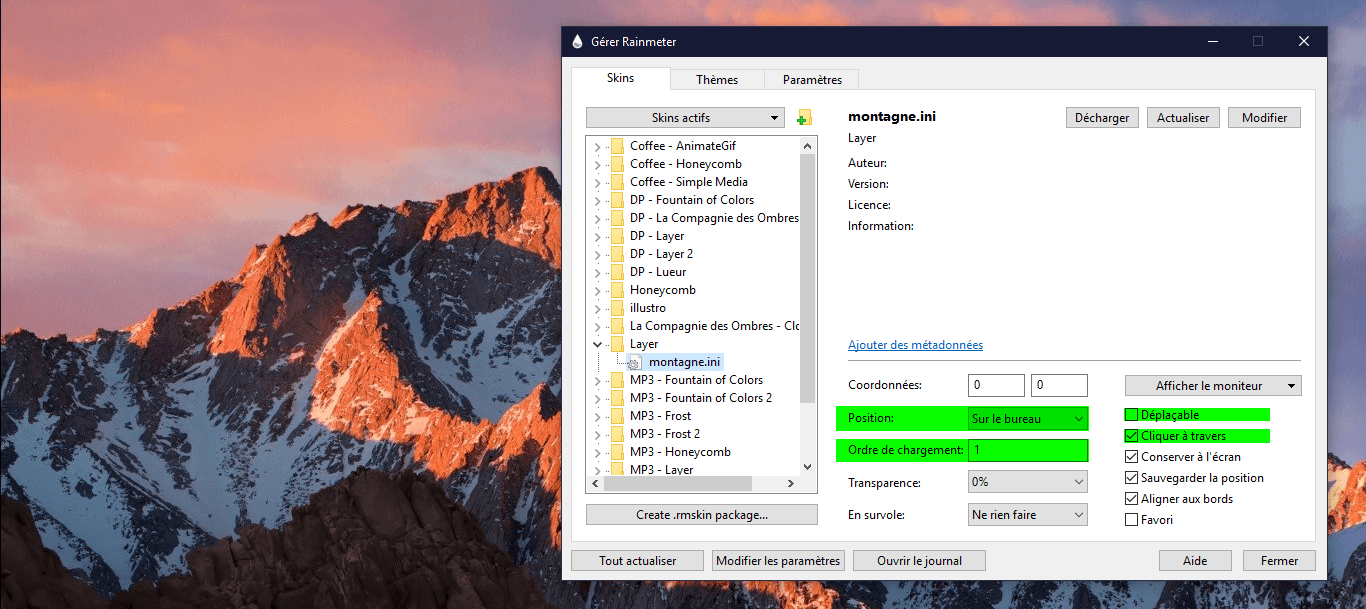Click the Ordre de chargement field
The width and height of the screenshot is (1366, 609).
point(1027,450)
